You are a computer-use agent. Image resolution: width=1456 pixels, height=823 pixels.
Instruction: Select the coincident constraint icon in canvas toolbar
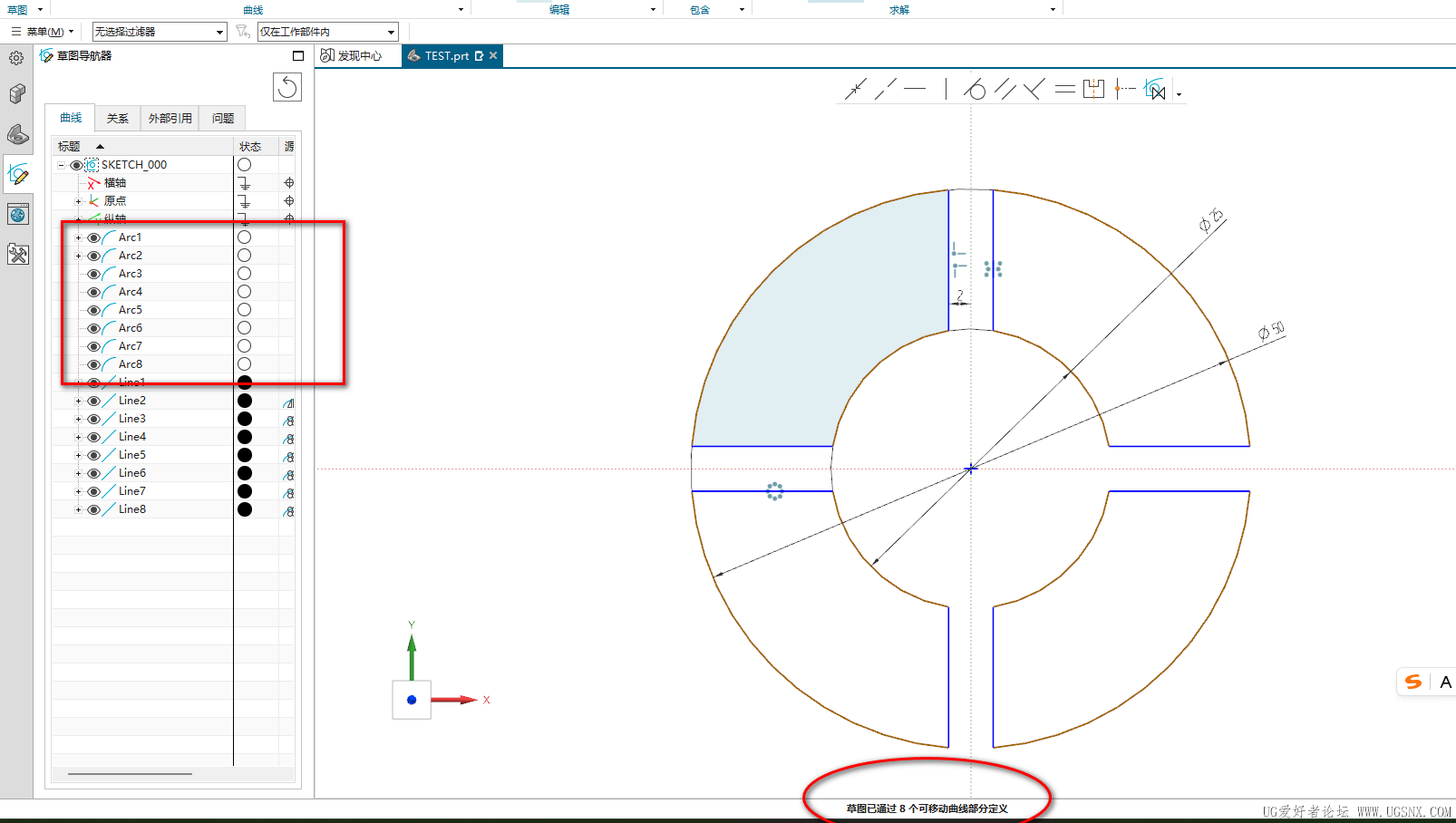[855, 89]
